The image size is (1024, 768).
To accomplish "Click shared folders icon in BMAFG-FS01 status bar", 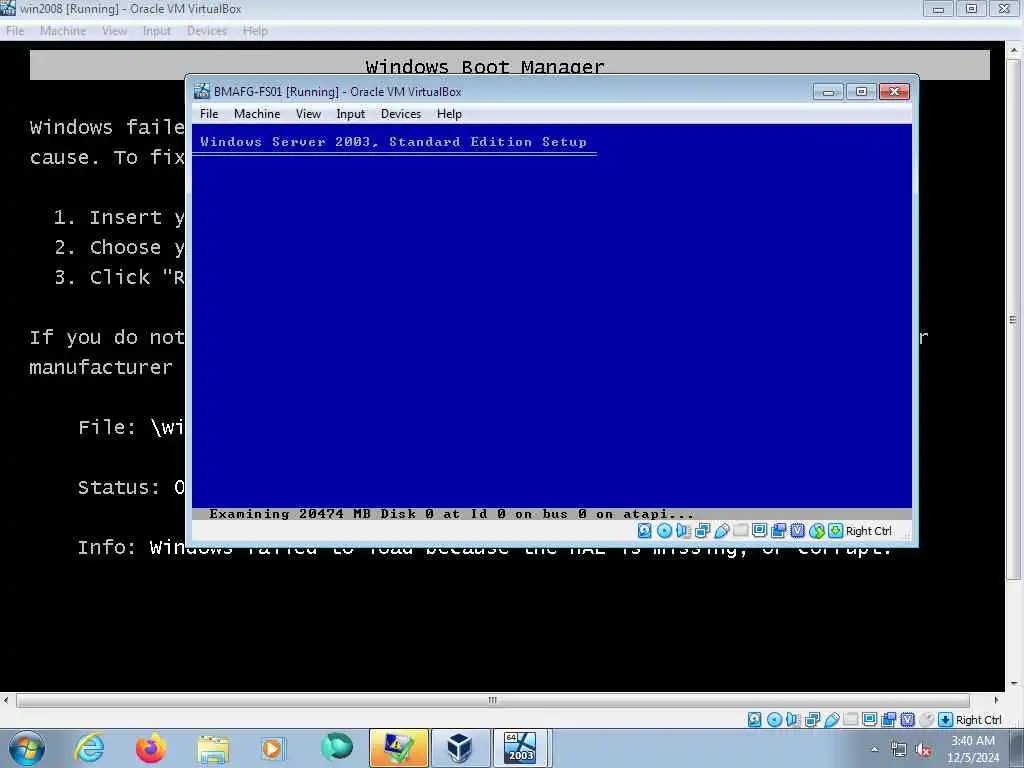I will tap(740, 531).
